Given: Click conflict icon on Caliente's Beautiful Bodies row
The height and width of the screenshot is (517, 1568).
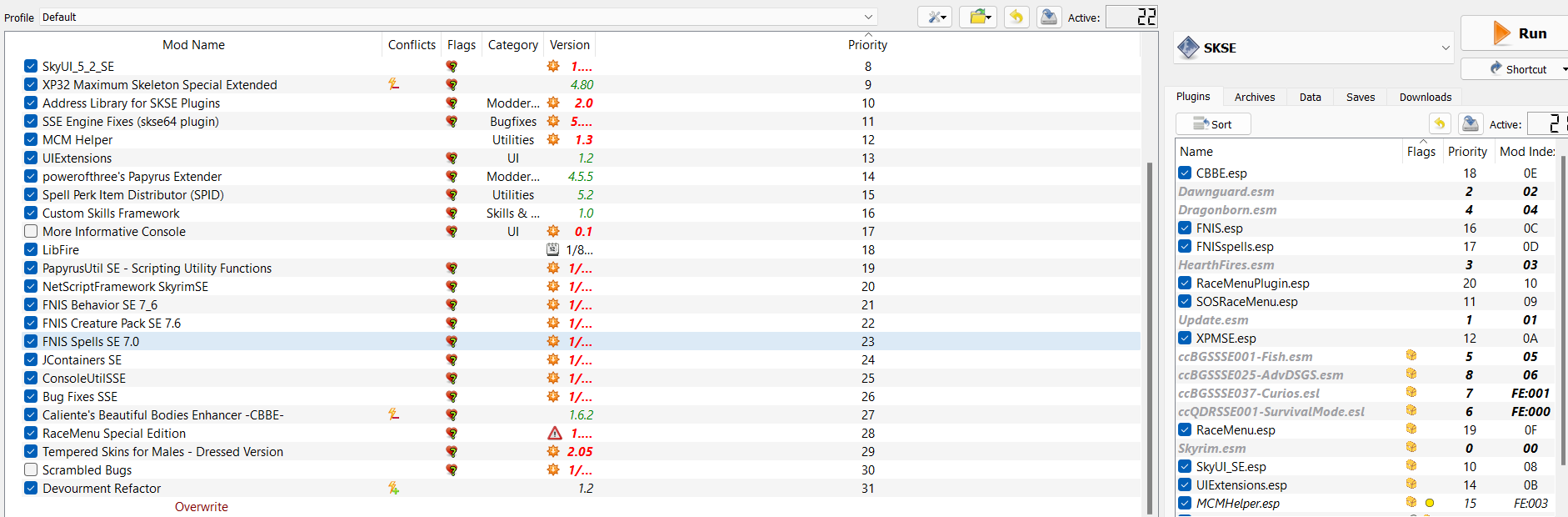Looking at the screenshot, I should [x=394, y=414].
